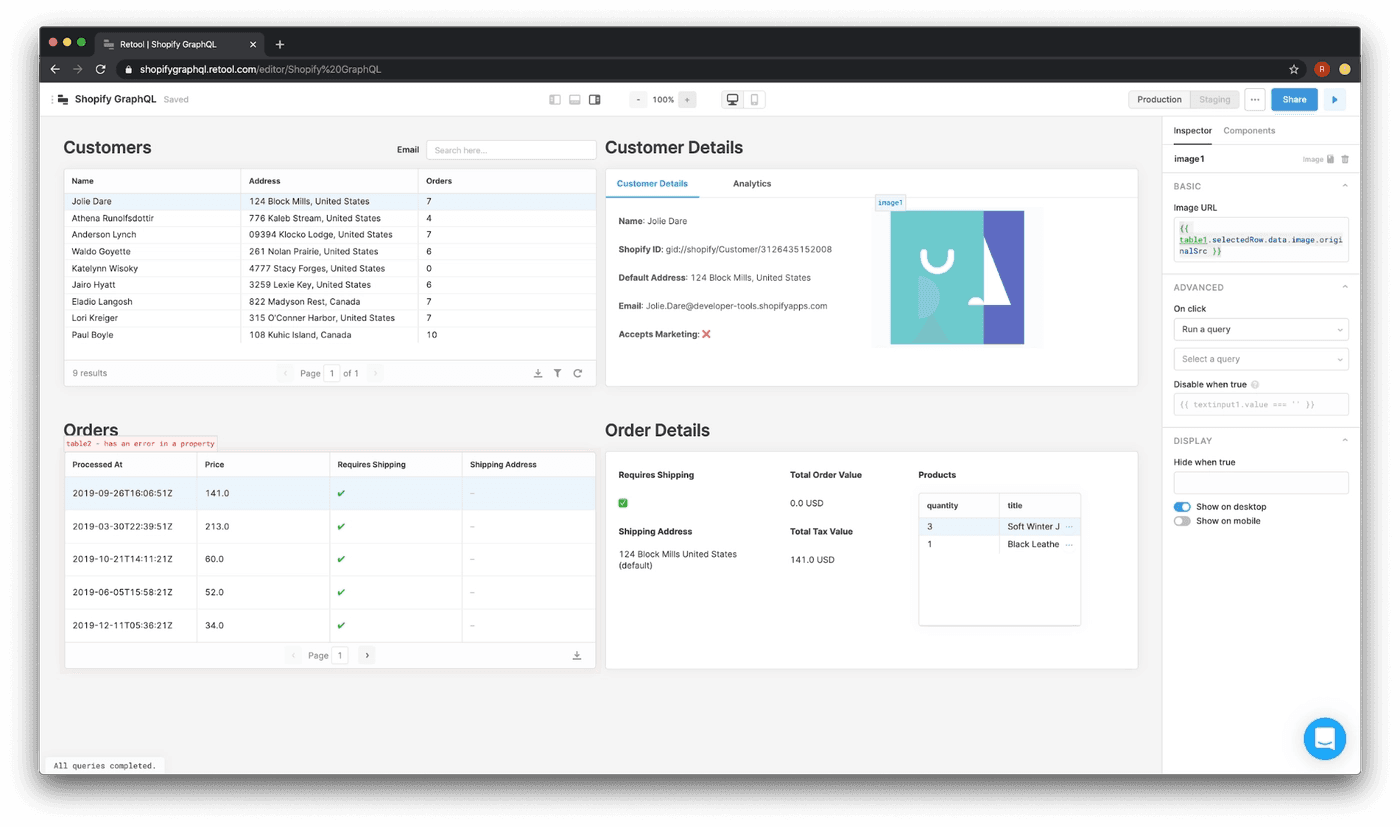1400x827 pixels.
Task: Download Customers table data
Action: tap(538, 373)
